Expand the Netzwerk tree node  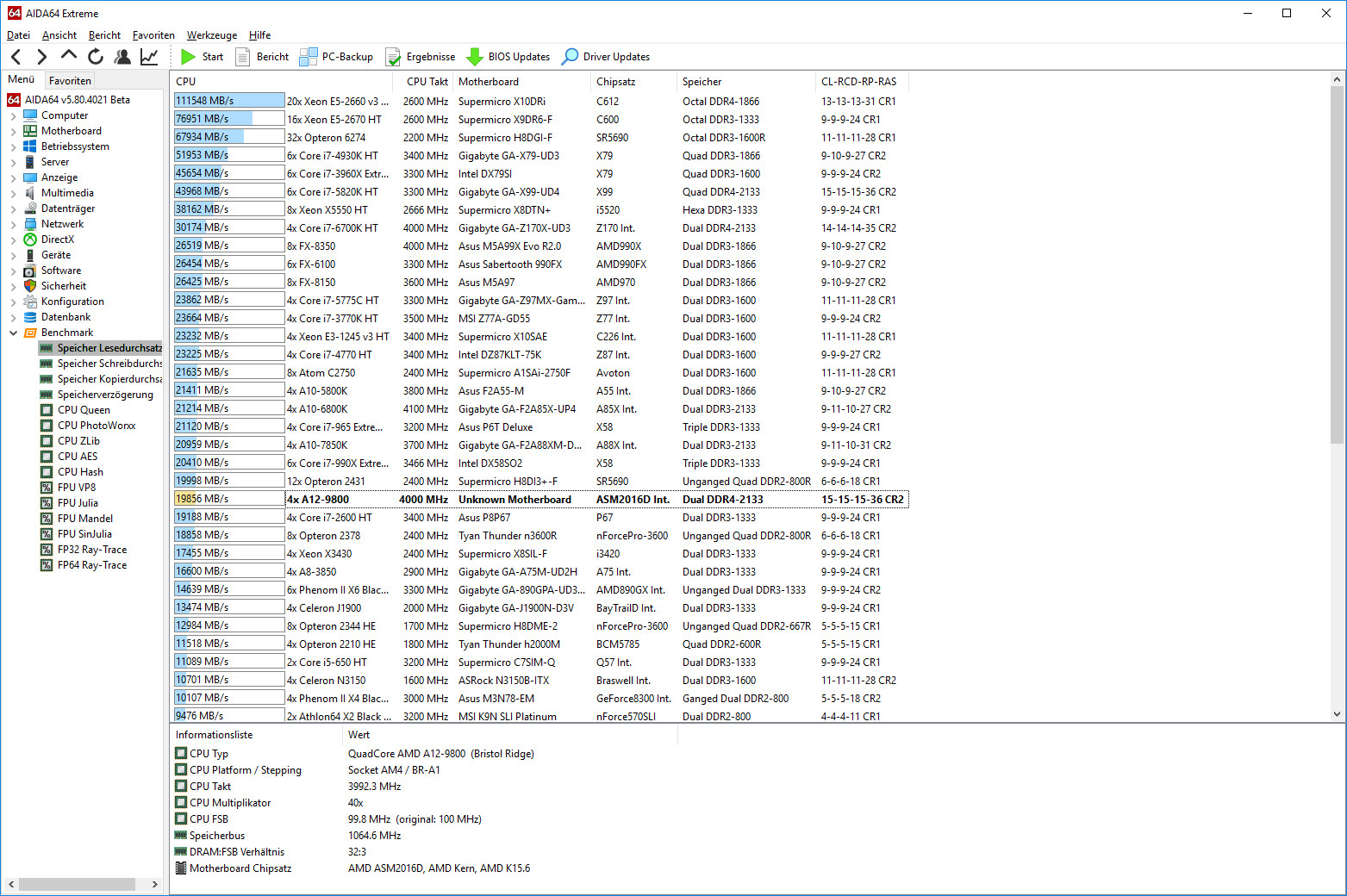tap(13, 224)
